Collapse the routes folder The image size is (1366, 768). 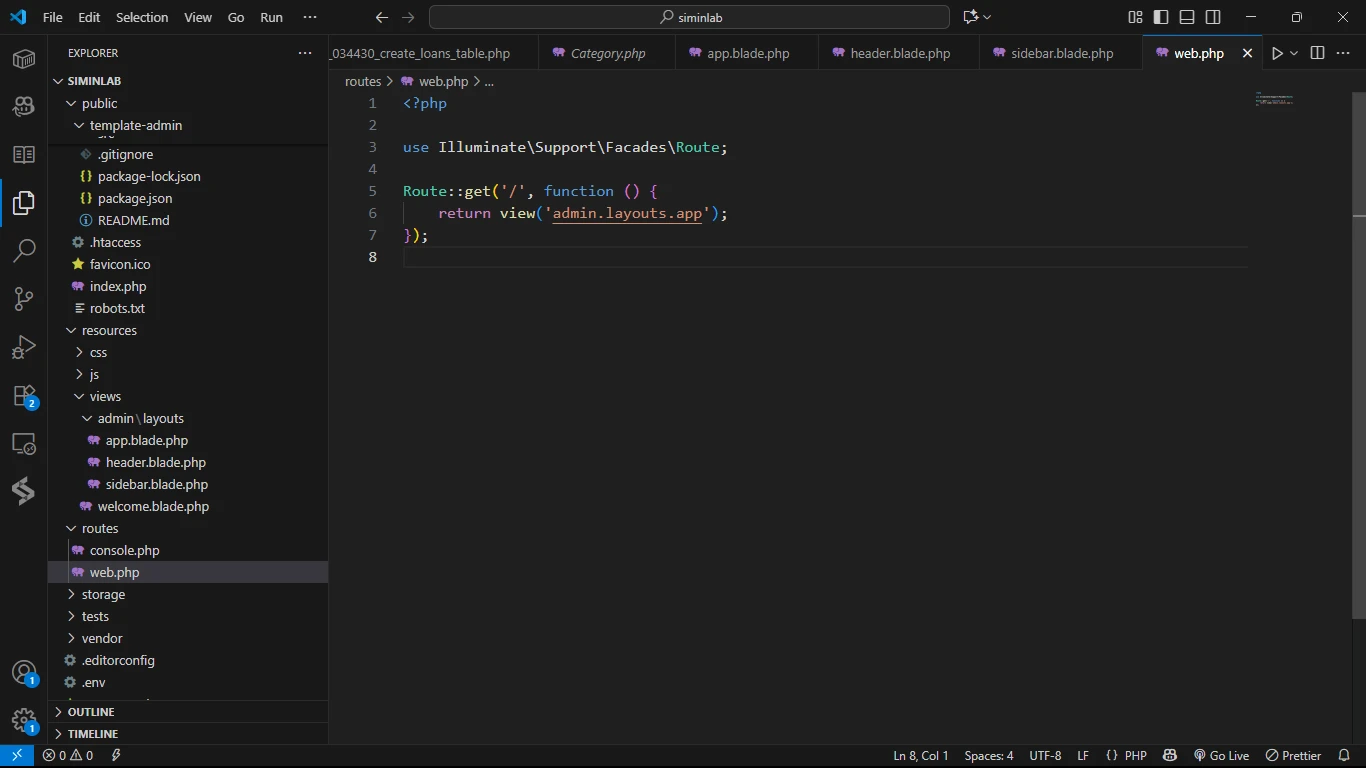point(100,528)
